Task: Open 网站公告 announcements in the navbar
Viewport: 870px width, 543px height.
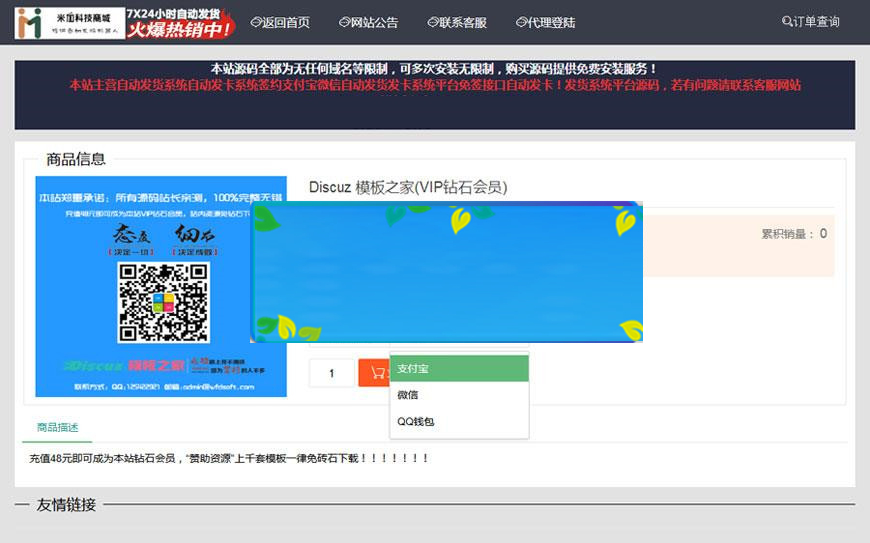Action: point(368,22)
